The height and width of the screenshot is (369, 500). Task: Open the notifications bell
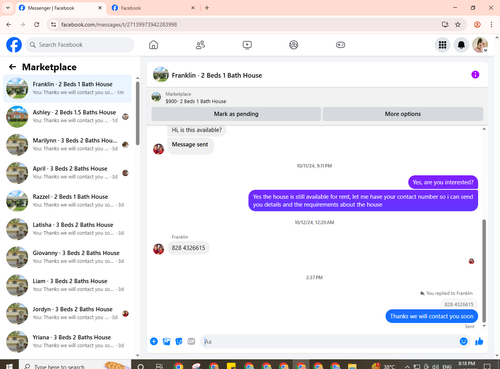(x=461, y=45)
